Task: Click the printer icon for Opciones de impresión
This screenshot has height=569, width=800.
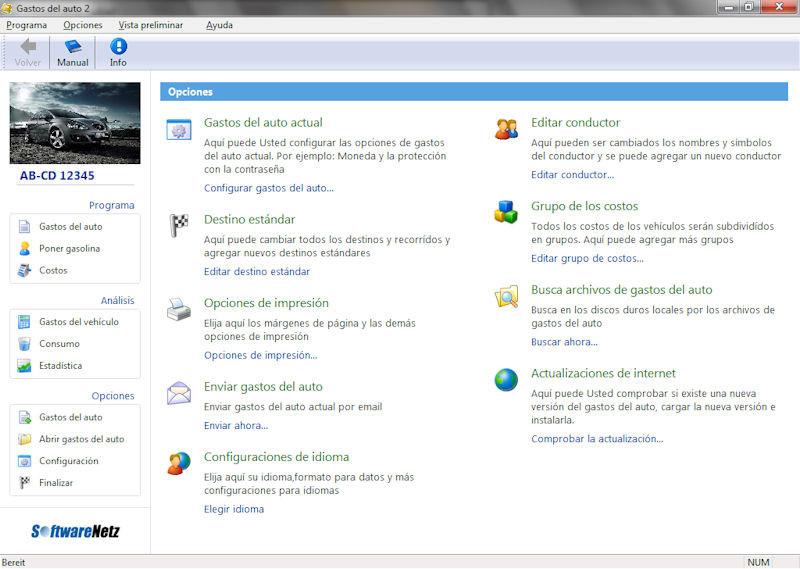Action: point(179,310)
